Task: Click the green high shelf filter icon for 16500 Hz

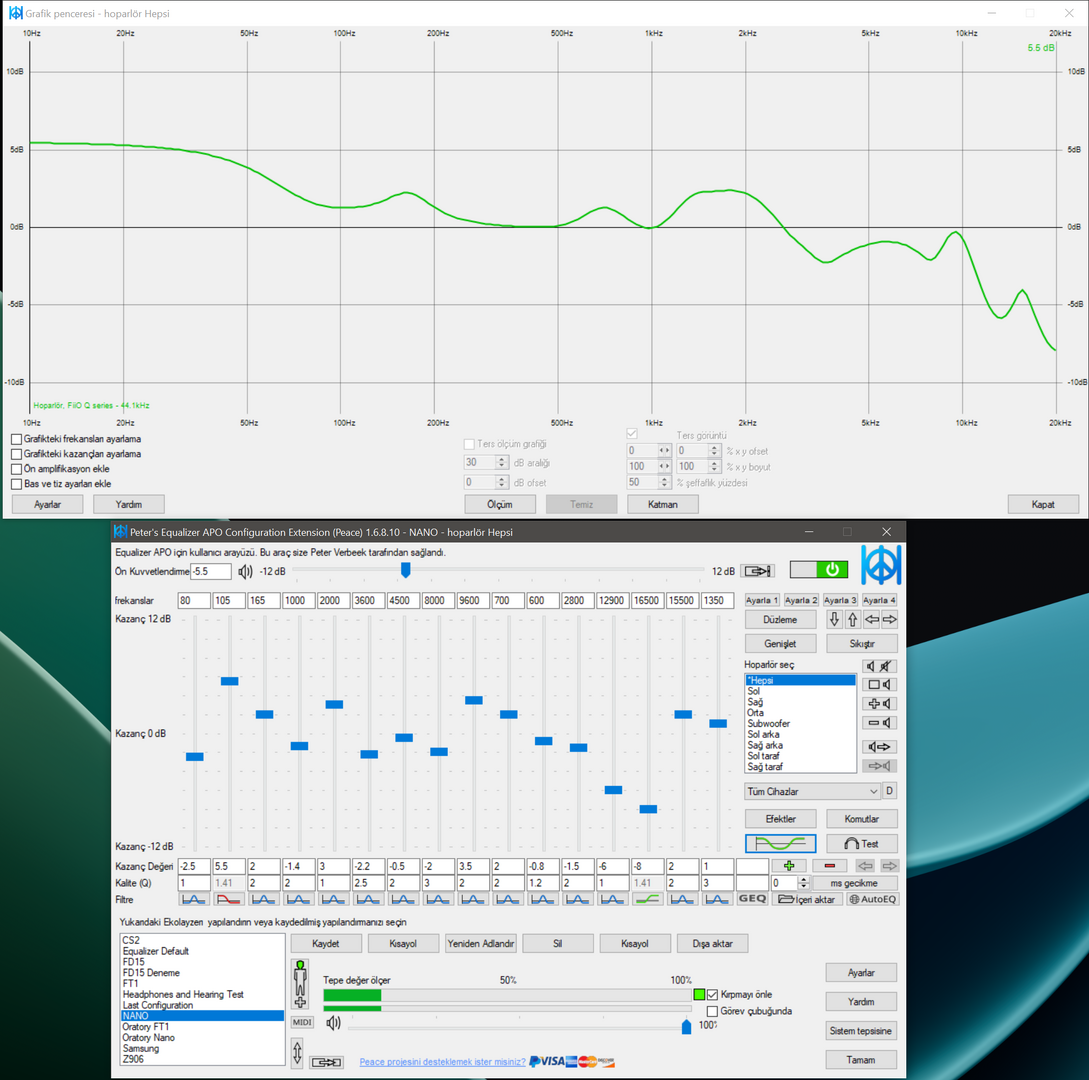Action: tap(647, 899)
